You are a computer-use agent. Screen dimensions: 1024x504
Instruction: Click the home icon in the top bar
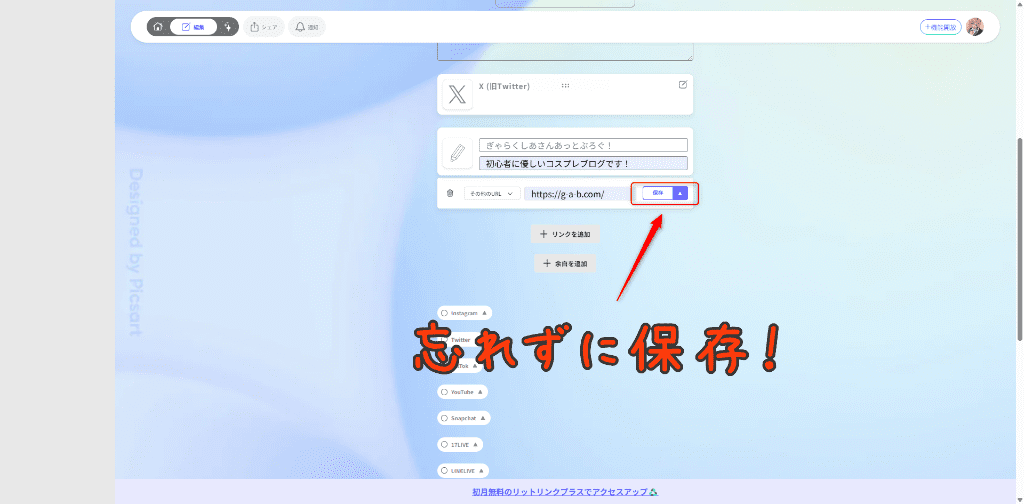(x=158, y=27)
